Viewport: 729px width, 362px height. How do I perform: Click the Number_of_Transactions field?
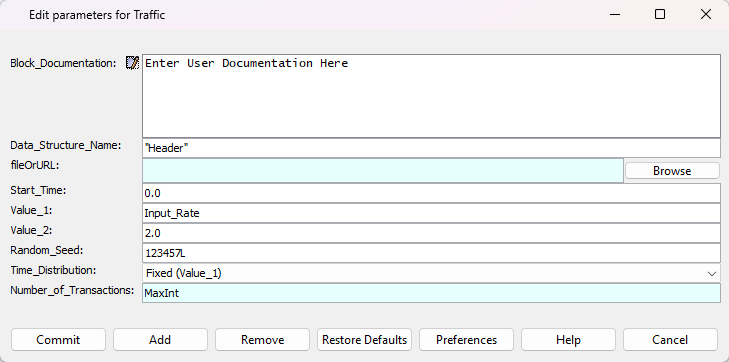pos(431,293)
